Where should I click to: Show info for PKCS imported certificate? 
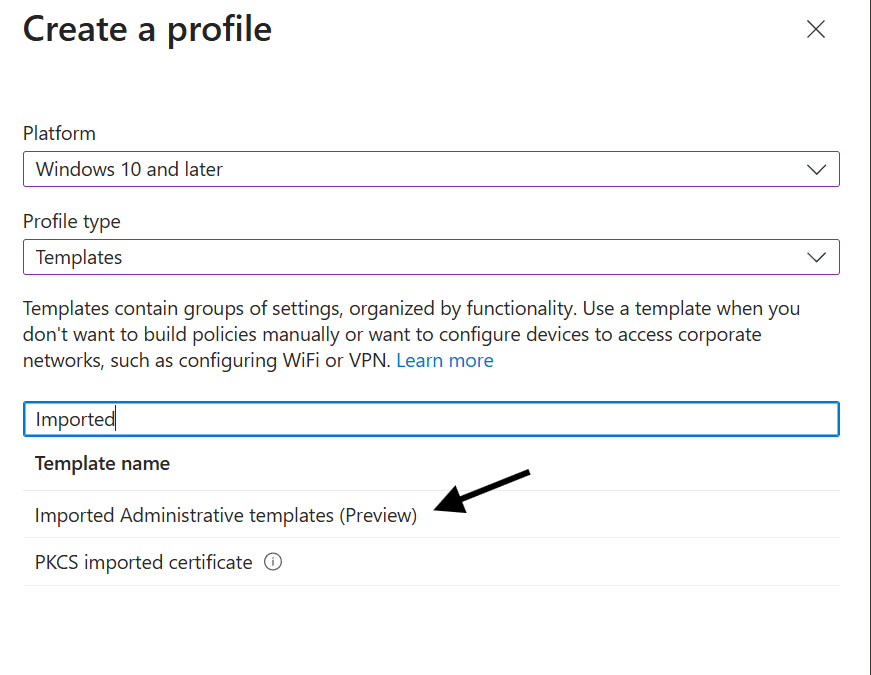click(273, 562)
